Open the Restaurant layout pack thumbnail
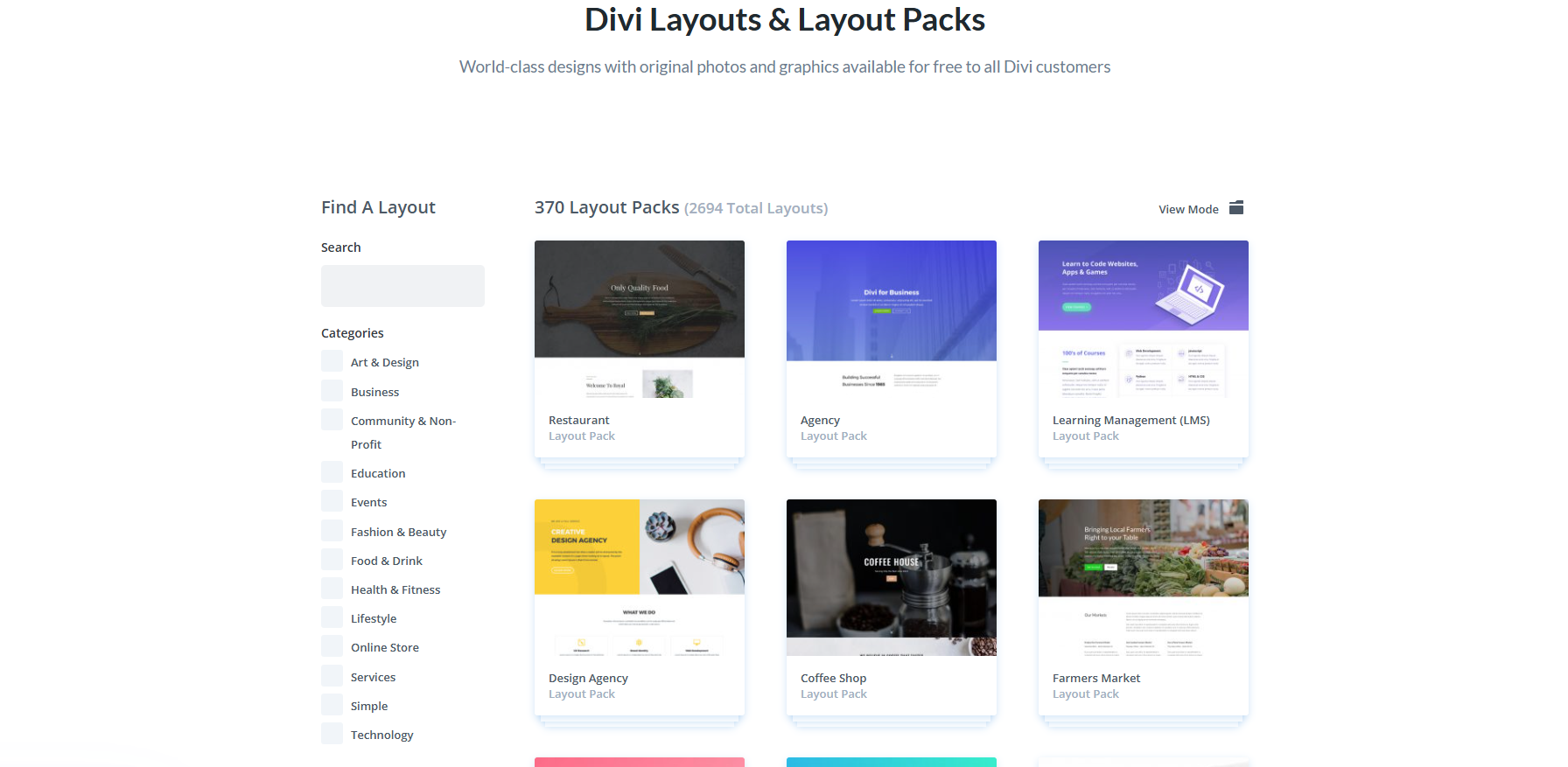Image resolution: width=1568 pixels, height=767 pixels. [640, 319]
